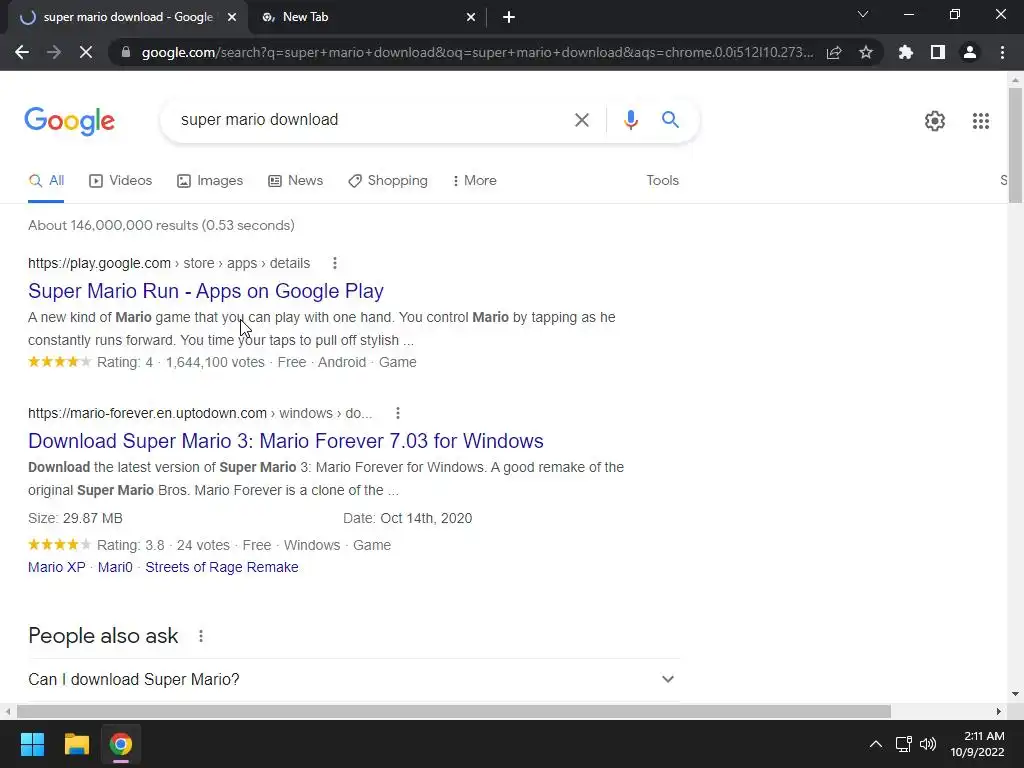This screenshot has width=1024, height=768.
Task: Open the share page icon in address bar
Action: [834, 52]
